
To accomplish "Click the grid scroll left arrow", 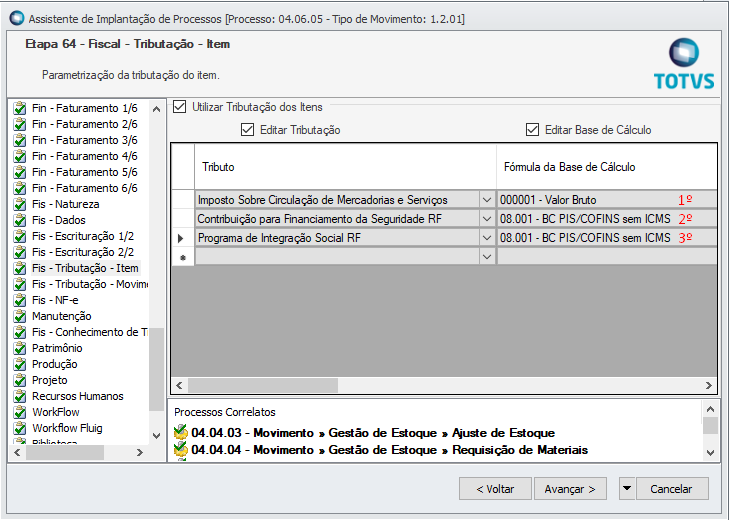I will coord(179,385).
